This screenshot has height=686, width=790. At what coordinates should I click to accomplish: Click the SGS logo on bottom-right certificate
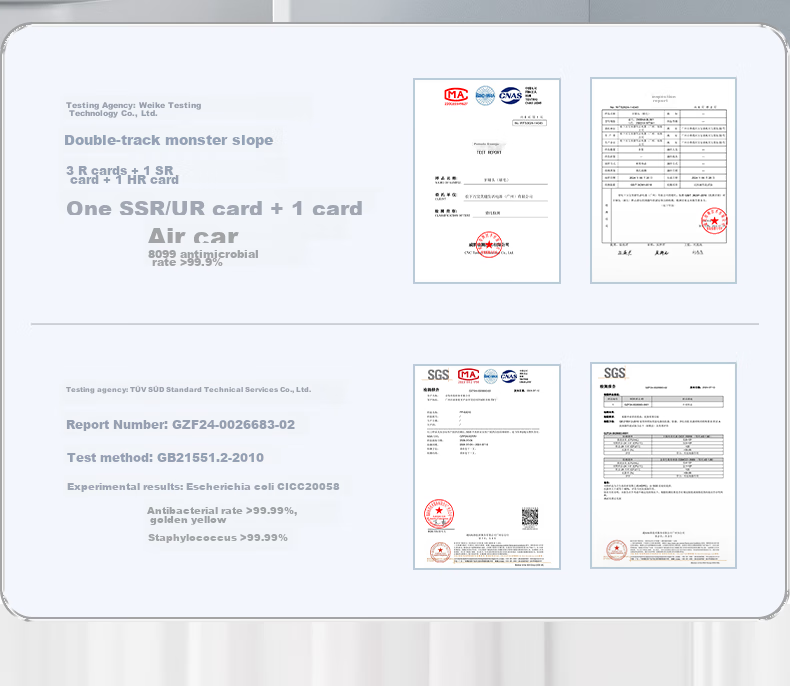614,373
